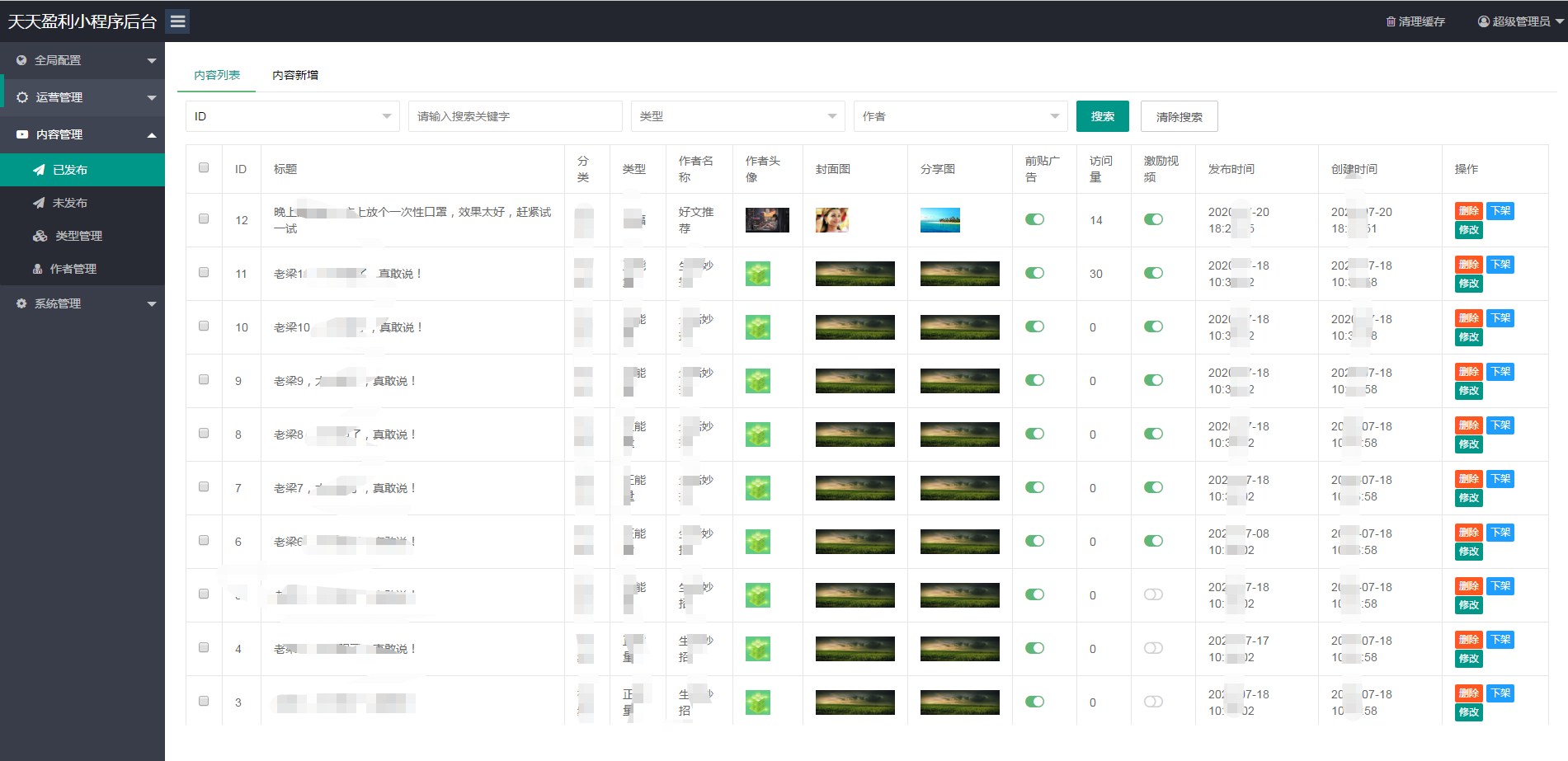Click the trash icon for 清理缓存

tap(1391, 21)
